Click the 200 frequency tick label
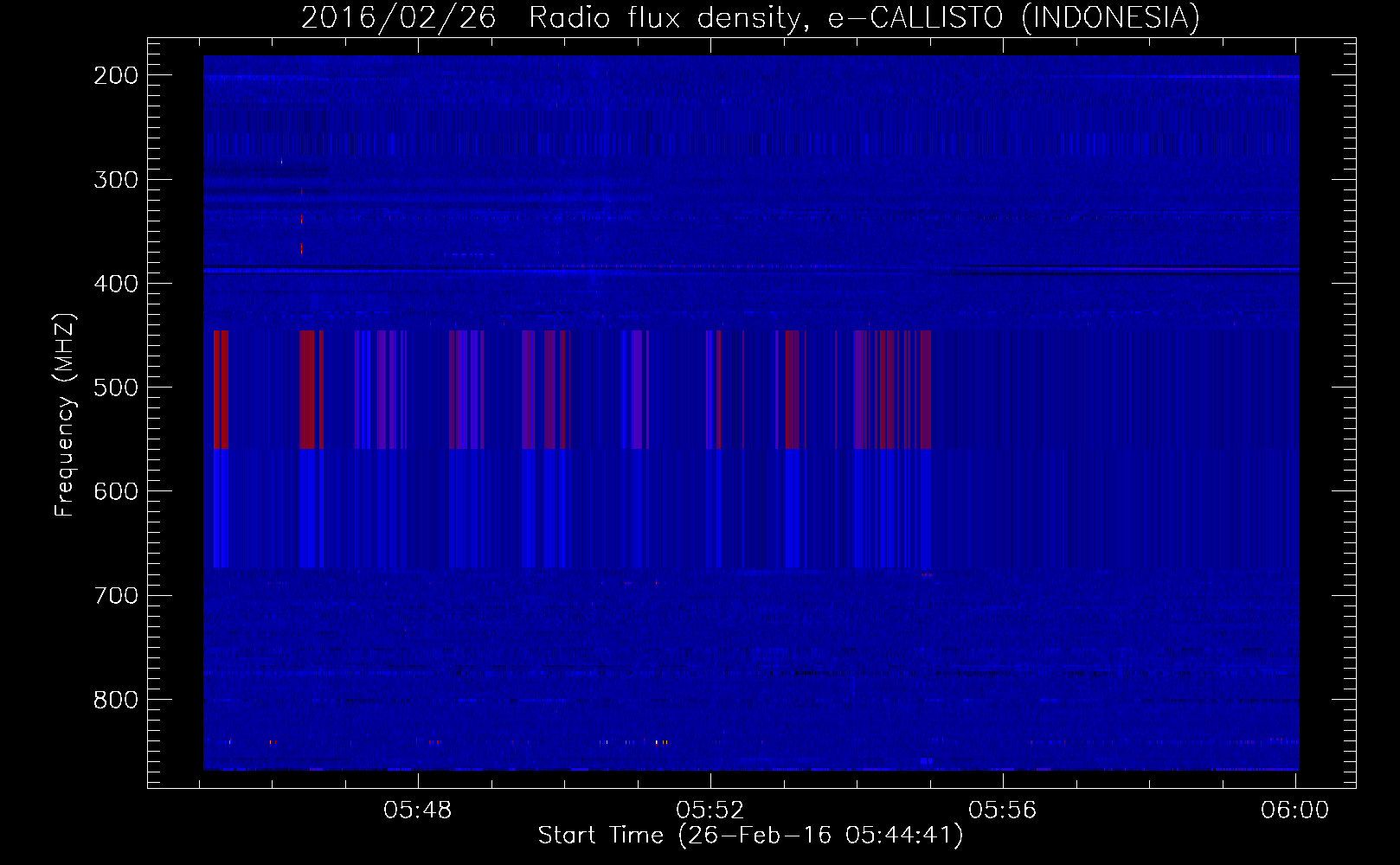 (x=116, y=75)
